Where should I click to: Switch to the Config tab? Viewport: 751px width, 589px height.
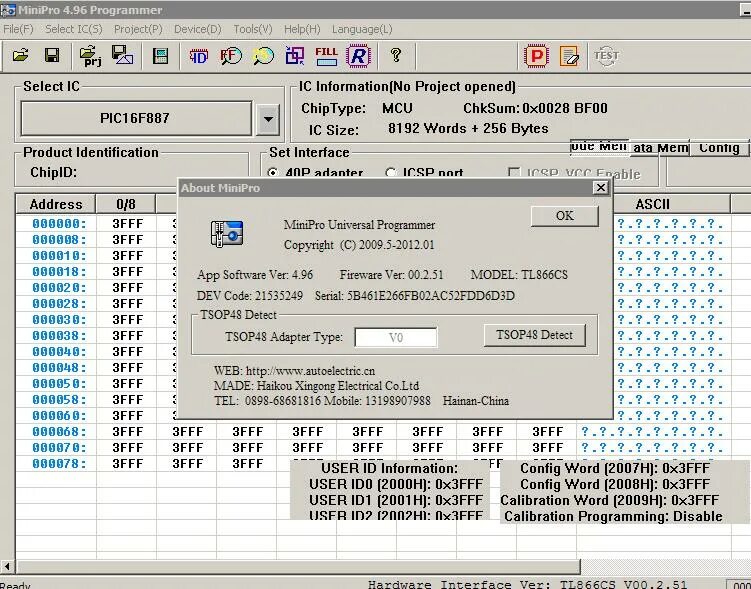pyautogui.click(x=718, y=148)
